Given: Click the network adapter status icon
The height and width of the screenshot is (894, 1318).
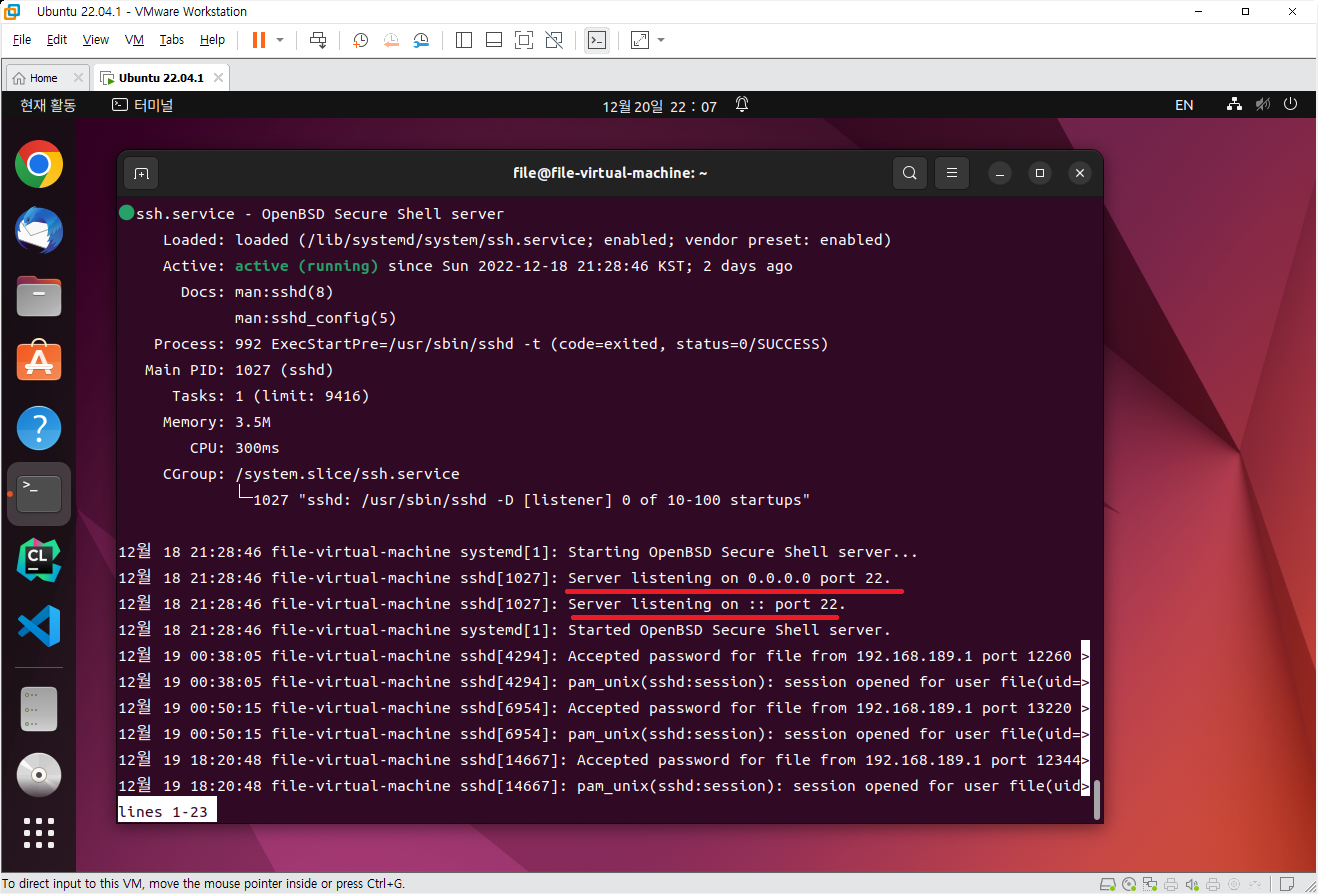Looking at the screenshot, I should [x=1149, y=884].
